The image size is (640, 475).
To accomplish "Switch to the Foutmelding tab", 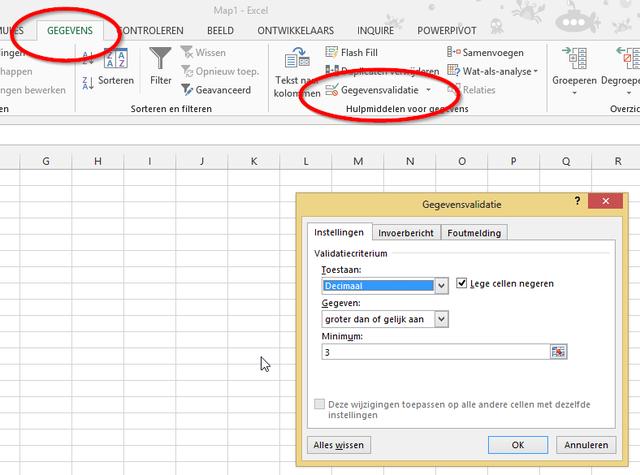I will (x=474, y=233).
